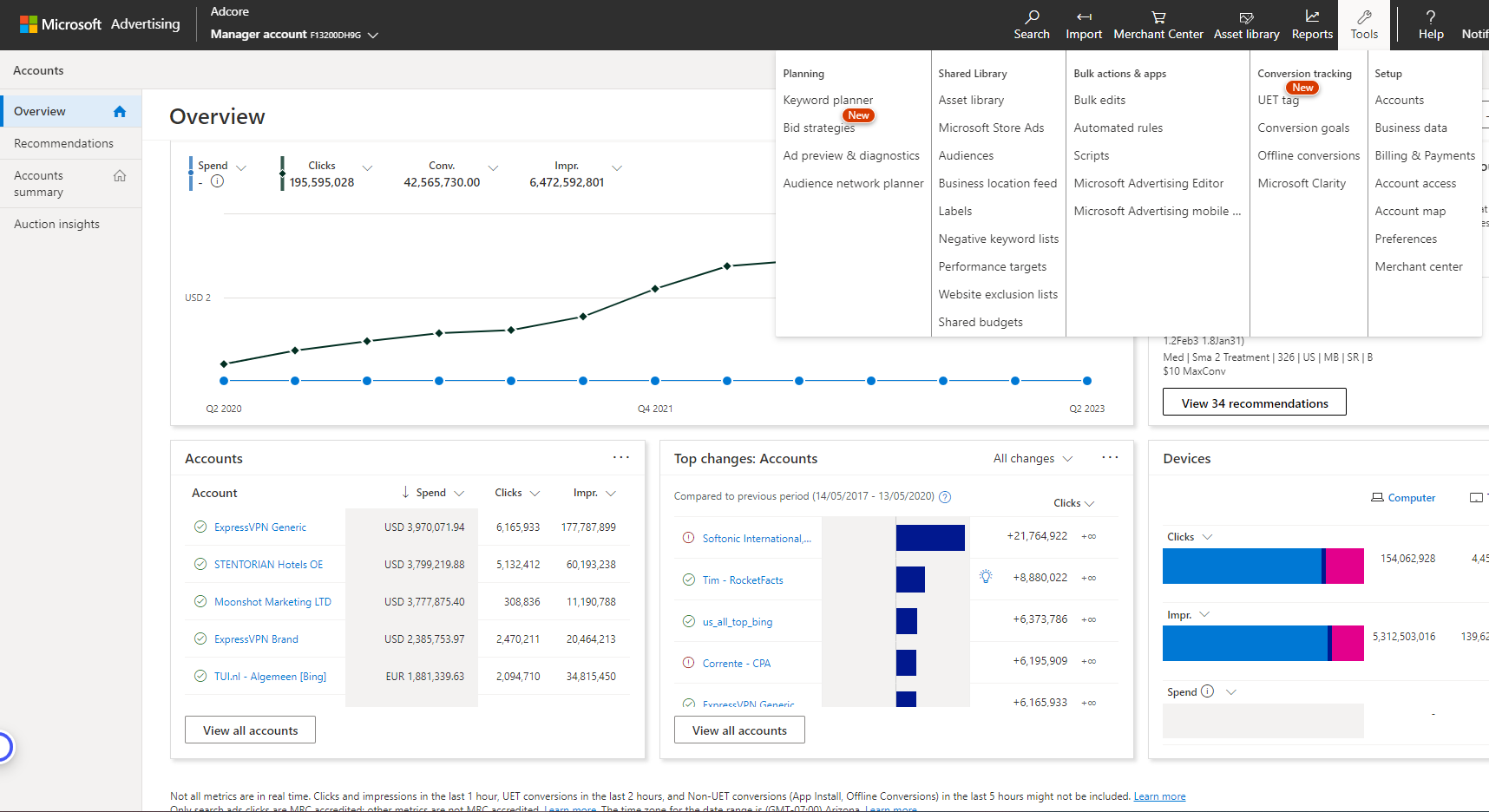1489x812 pixels.
Task: Open Merchant Center shopping cart icon
Action: (x=1158, y=19)
